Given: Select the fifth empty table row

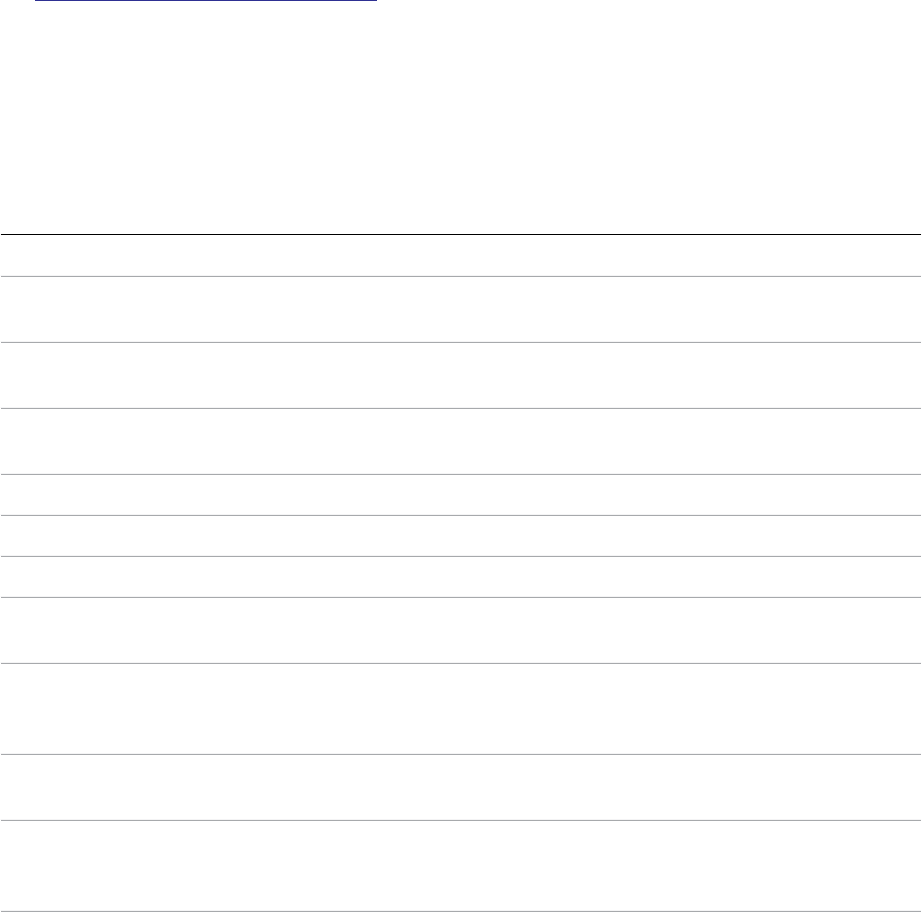Looking at the screenshot, I should click(x=461, y=495).
